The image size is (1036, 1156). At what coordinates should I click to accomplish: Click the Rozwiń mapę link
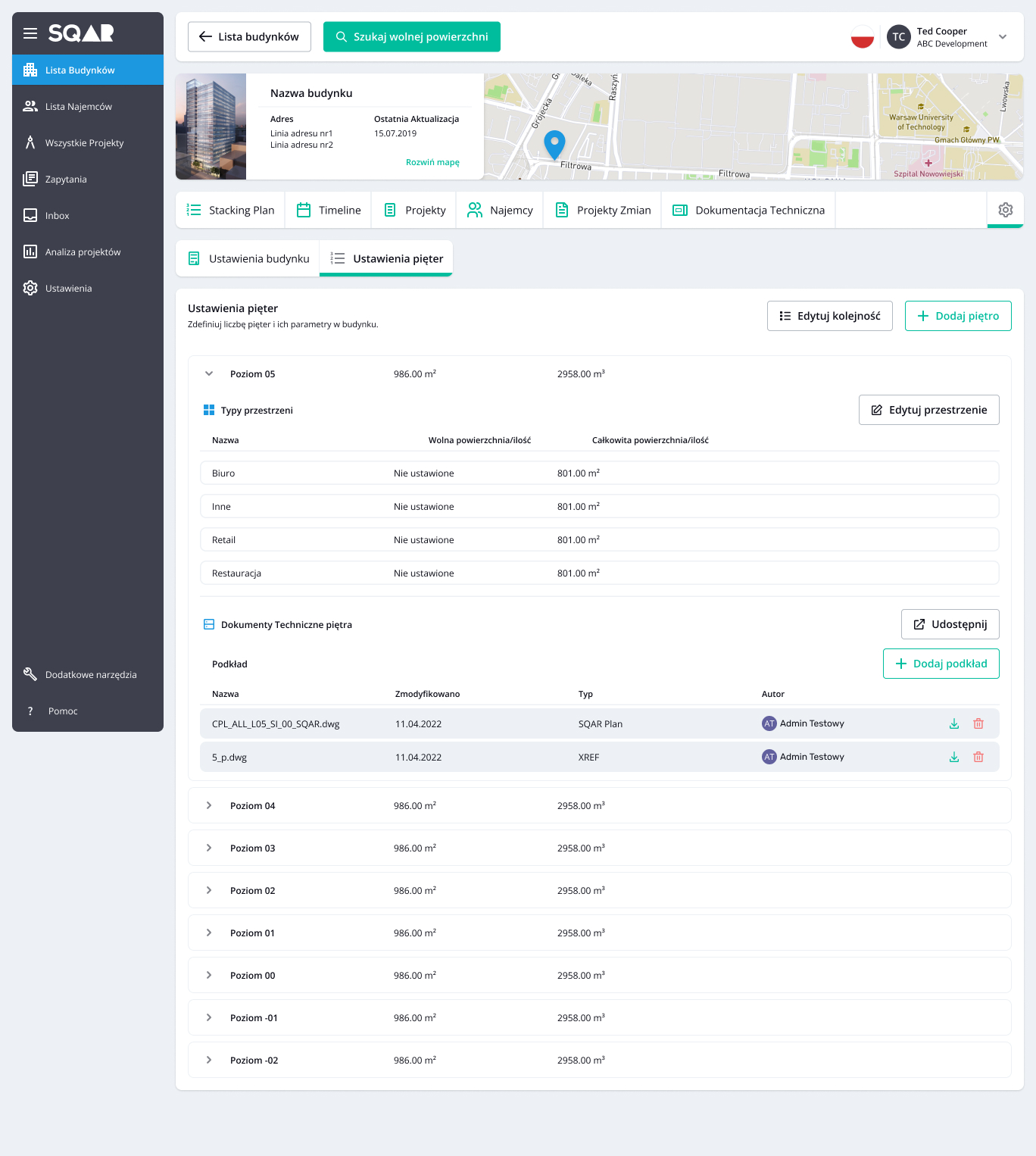[432, 162]
